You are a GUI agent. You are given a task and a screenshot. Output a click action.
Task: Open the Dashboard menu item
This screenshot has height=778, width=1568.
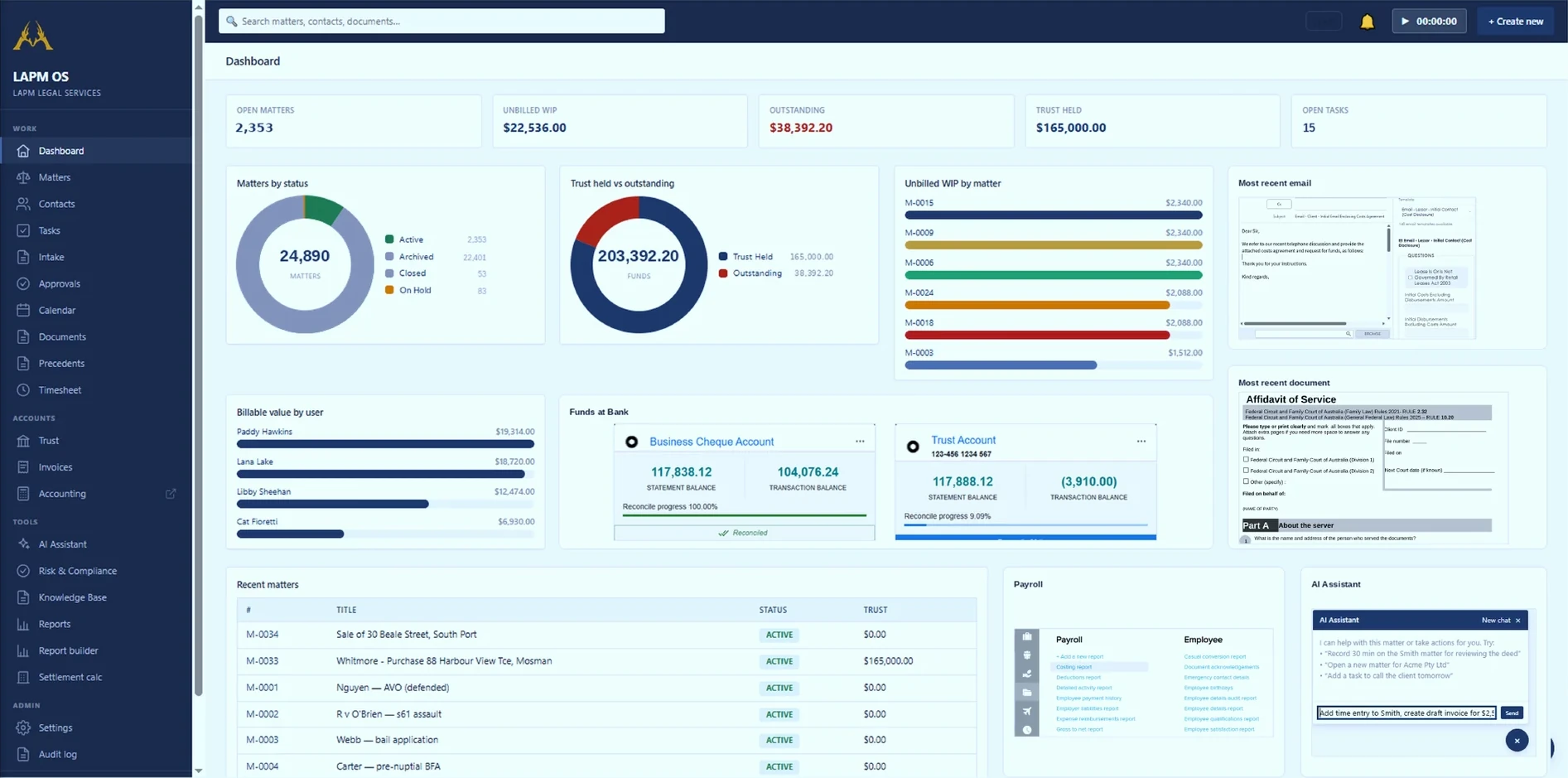(x=96, y=151)
